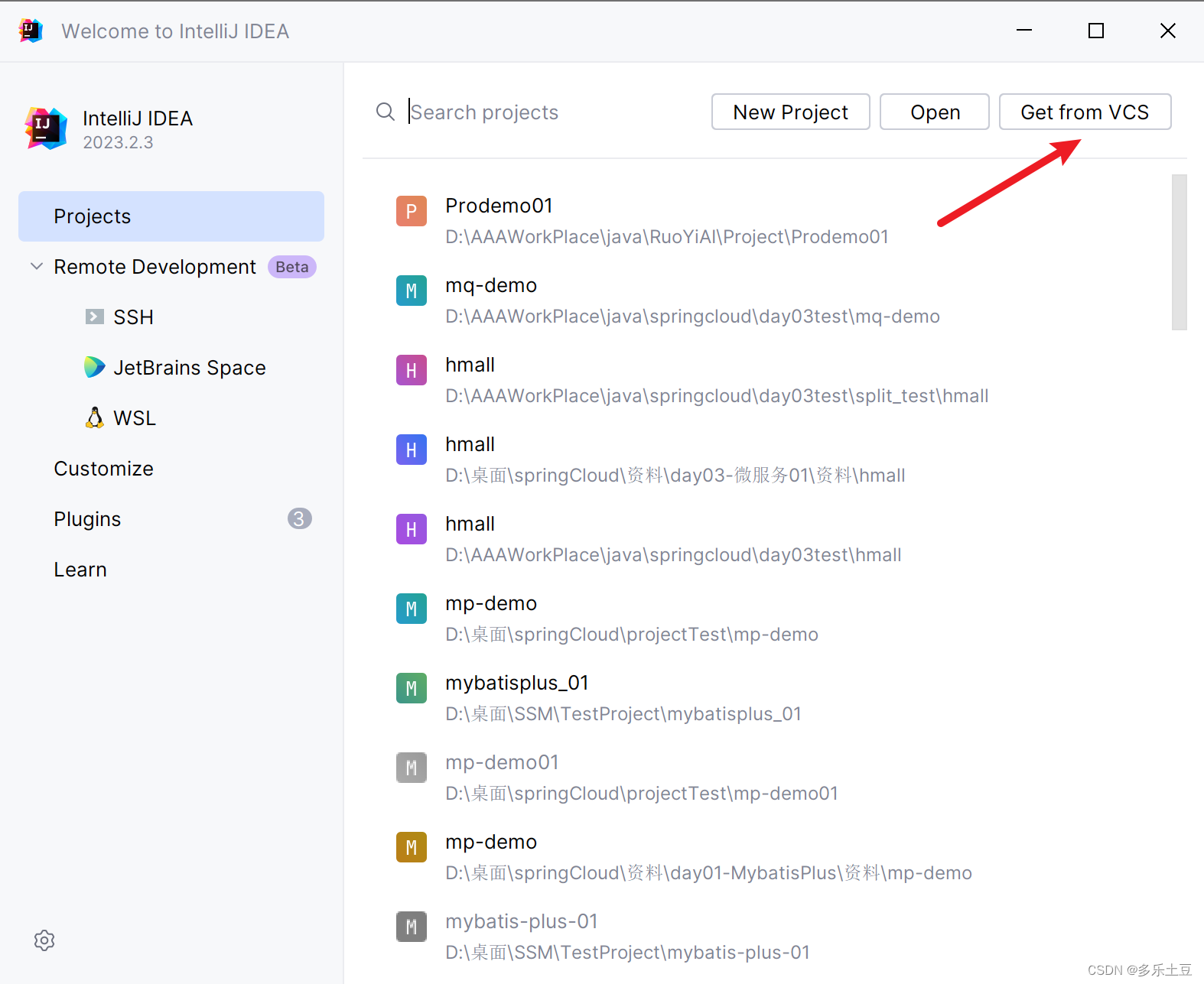This screenshot has width=1204, height=984.
Task: Click the Beta badge
Action: point(292,267)
